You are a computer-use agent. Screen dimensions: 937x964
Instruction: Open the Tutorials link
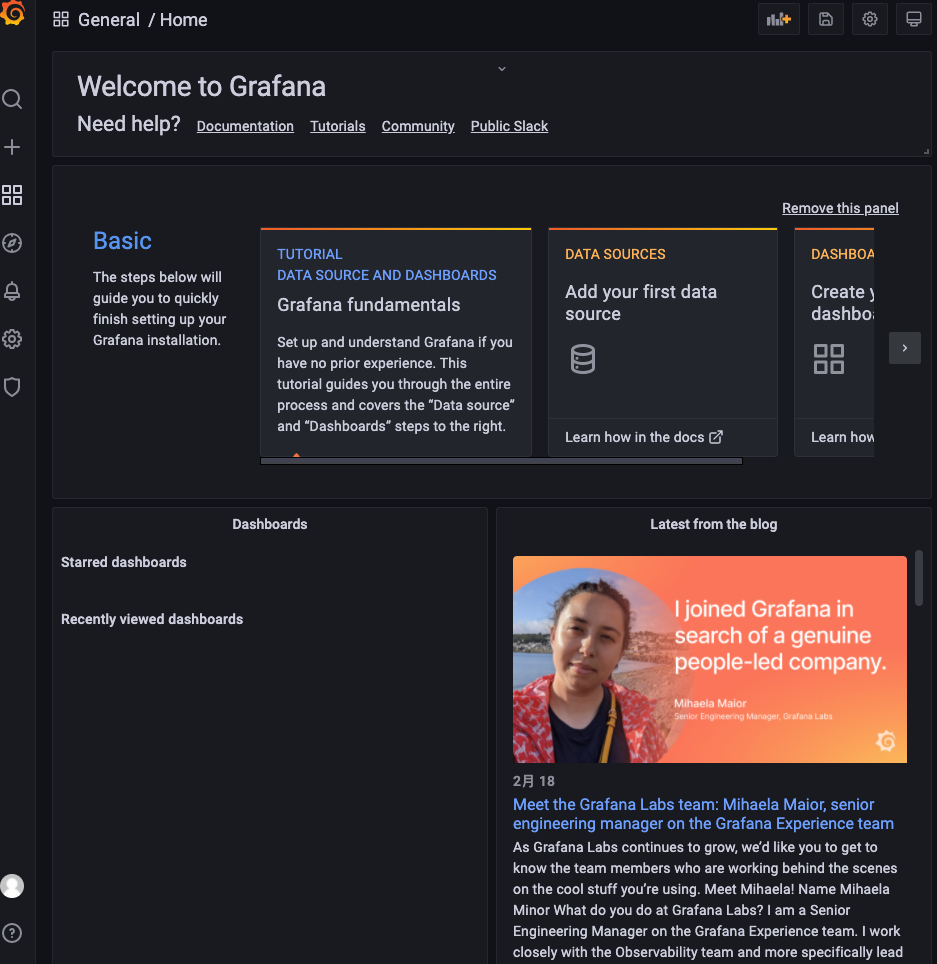click(338, 126)
